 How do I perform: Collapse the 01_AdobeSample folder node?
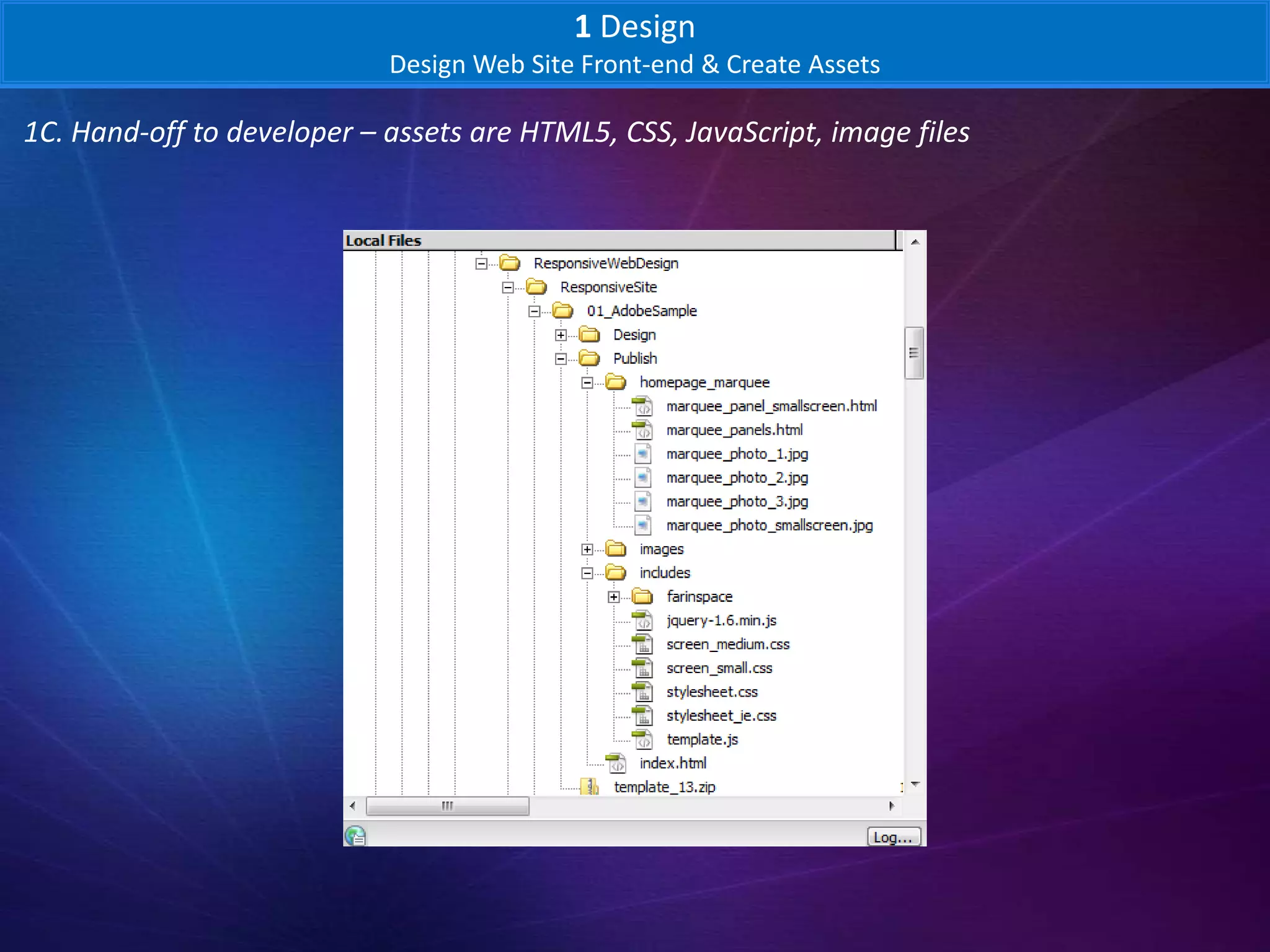click(535, 311)
